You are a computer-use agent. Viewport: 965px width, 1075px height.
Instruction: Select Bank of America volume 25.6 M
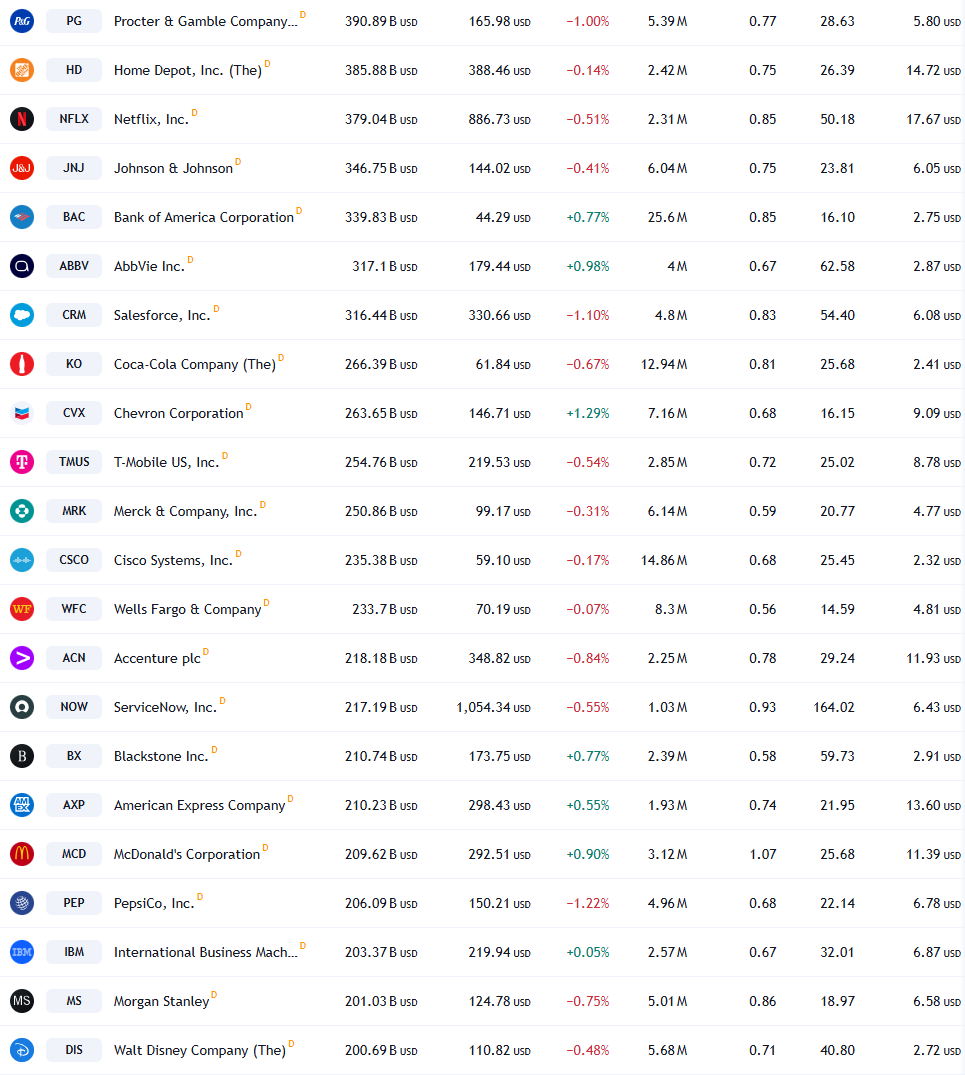[x=668, y=217]
